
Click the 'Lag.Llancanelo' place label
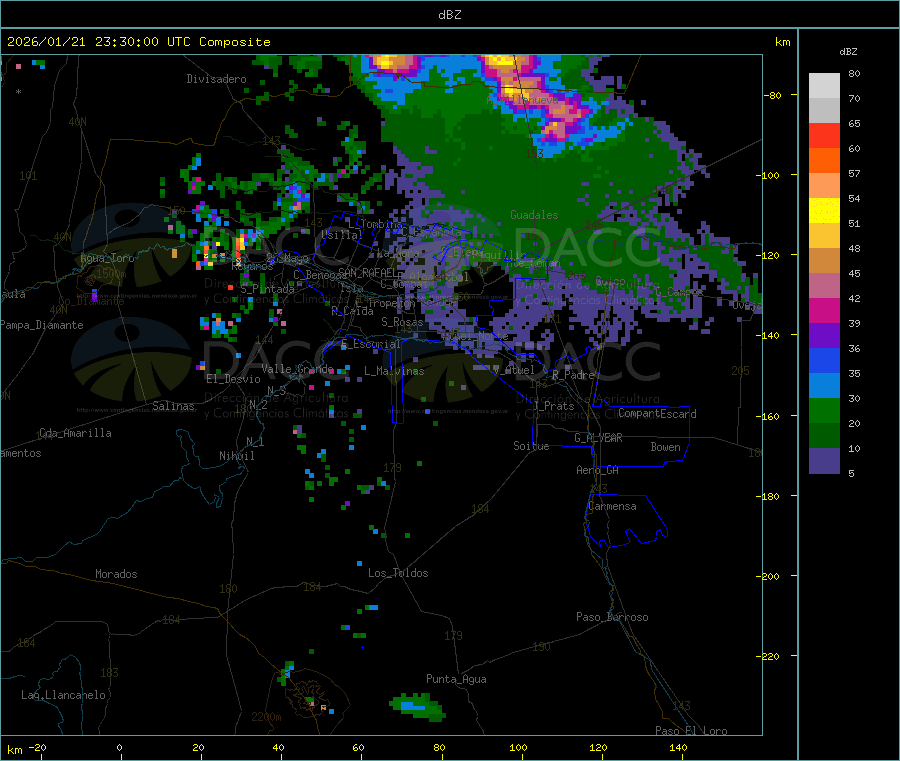click(x=63, y=695)
